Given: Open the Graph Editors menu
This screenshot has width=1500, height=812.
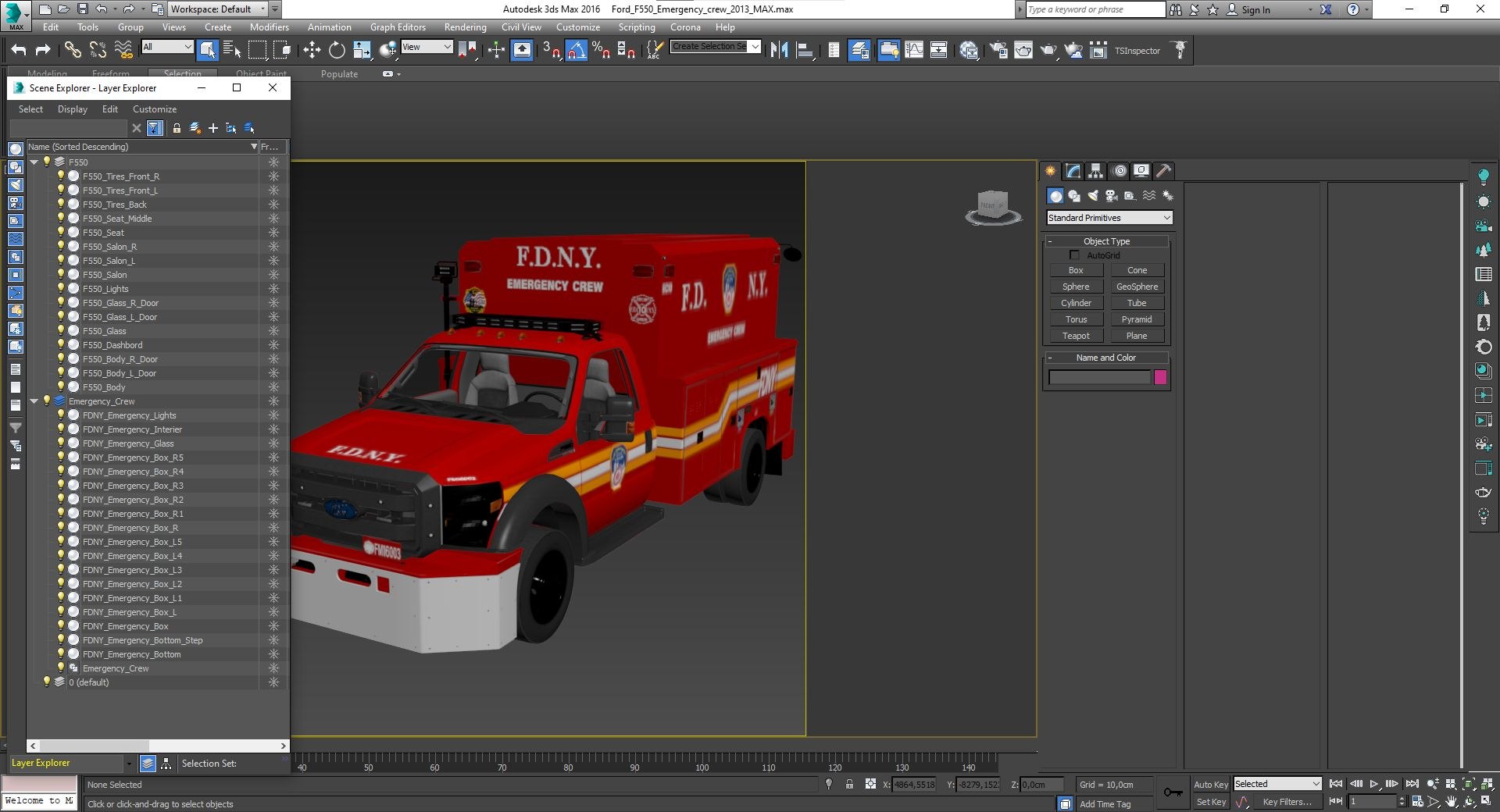Looking at the screenshot, I should pyautogui.click(x=398, y=27).
